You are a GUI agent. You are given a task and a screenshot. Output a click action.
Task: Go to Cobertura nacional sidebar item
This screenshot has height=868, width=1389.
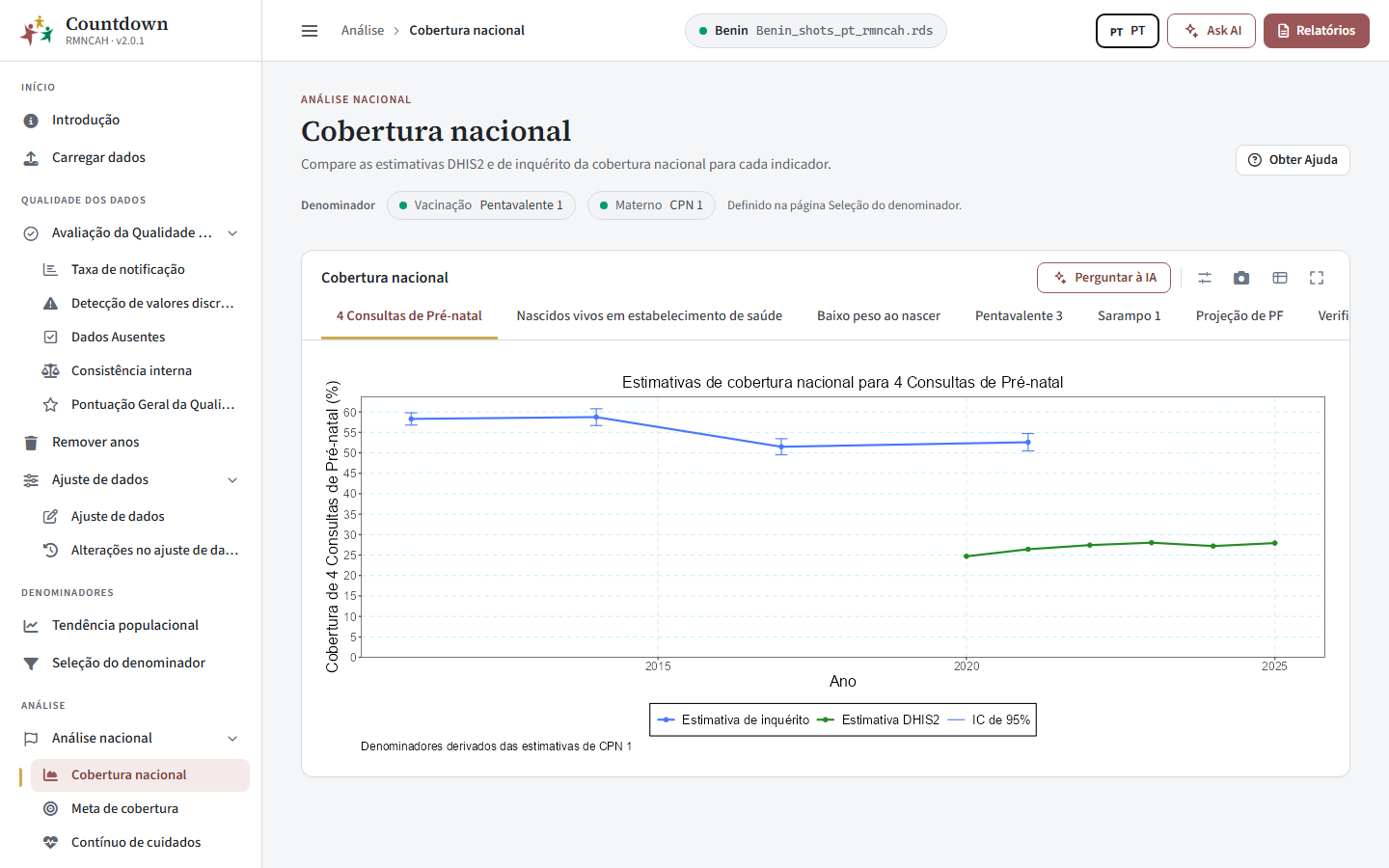pyautogui.click(x=140, y=775)
